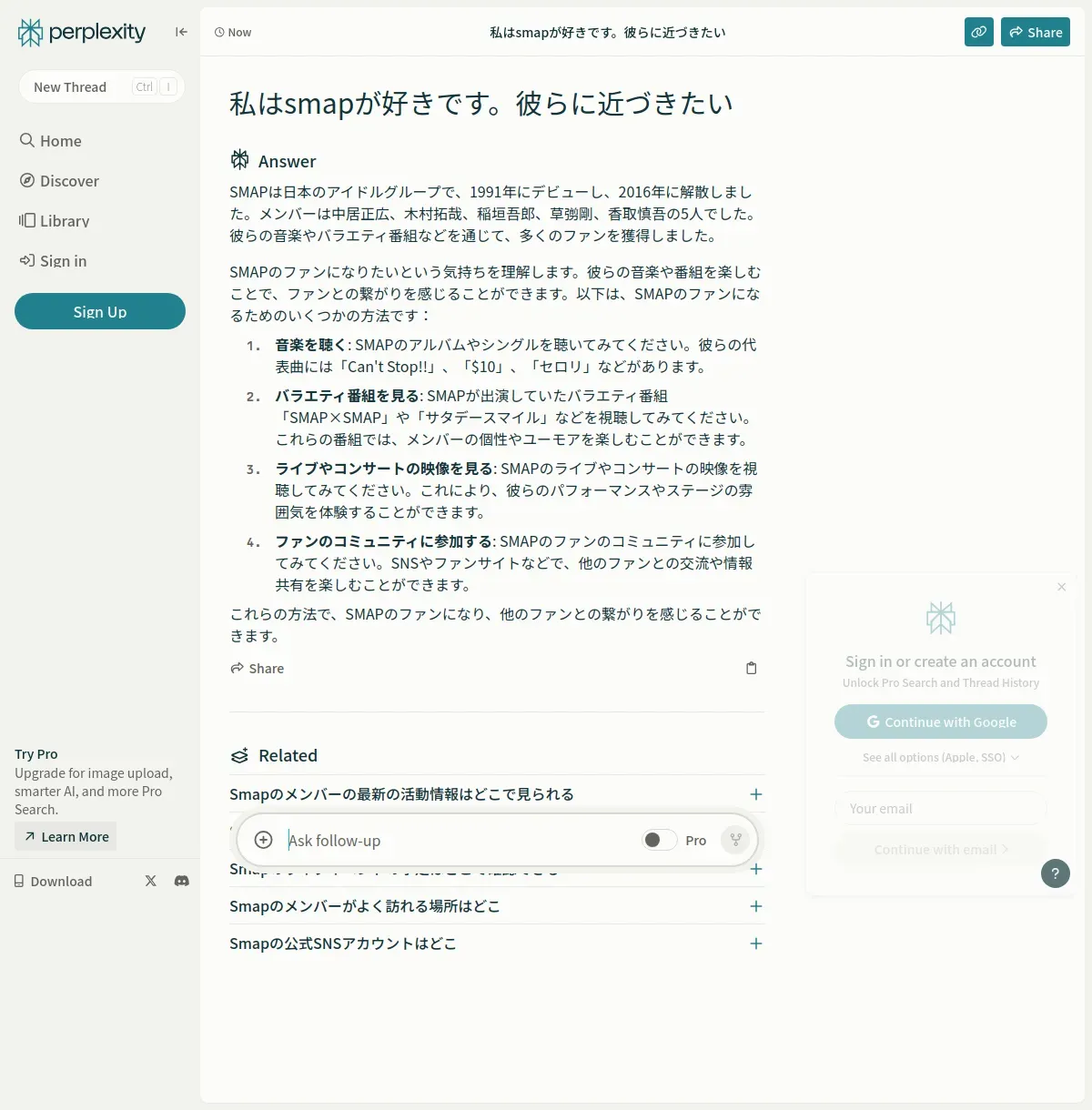Open the Discover page
The width and height of the screenshot is (1092, 1110).
(x=60, y=181)
